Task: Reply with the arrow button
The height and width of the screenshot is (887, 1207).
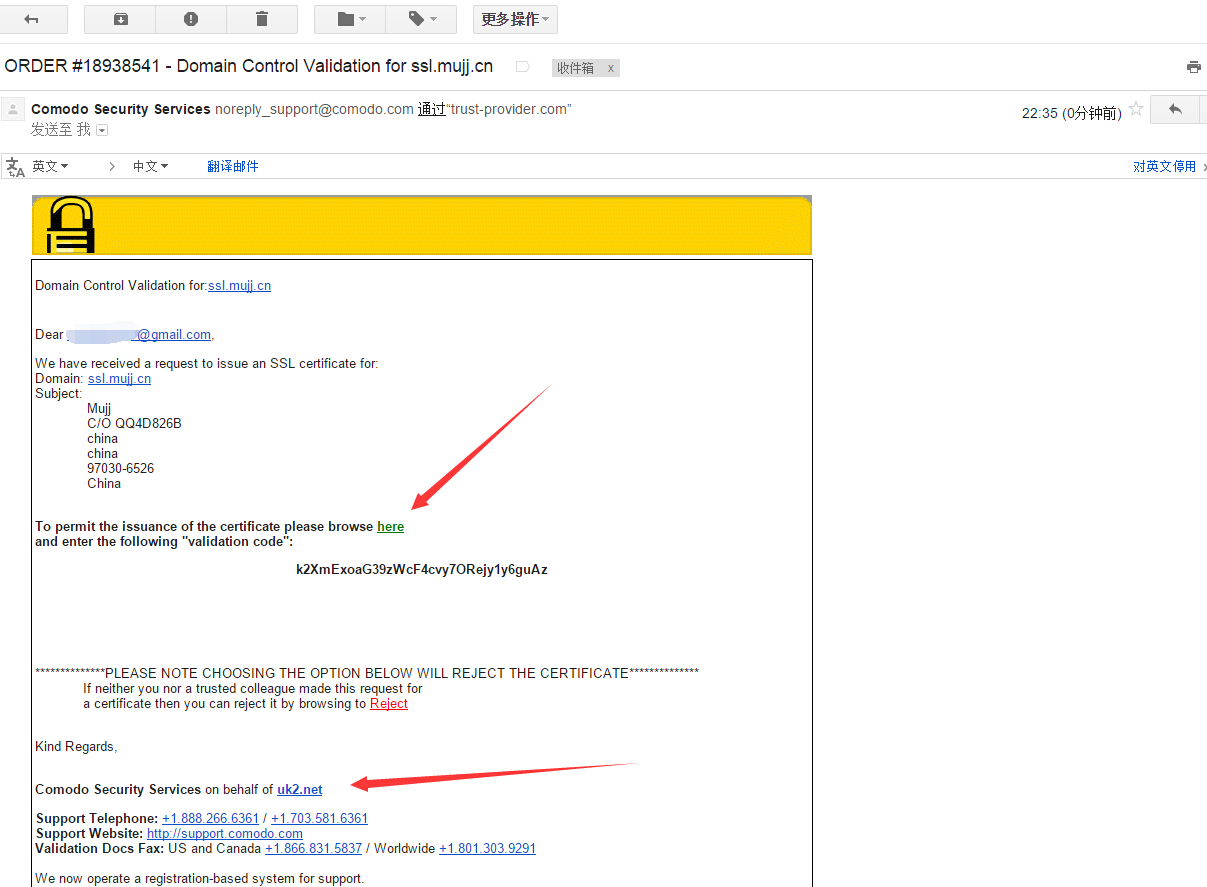Action: [1175, 109]
